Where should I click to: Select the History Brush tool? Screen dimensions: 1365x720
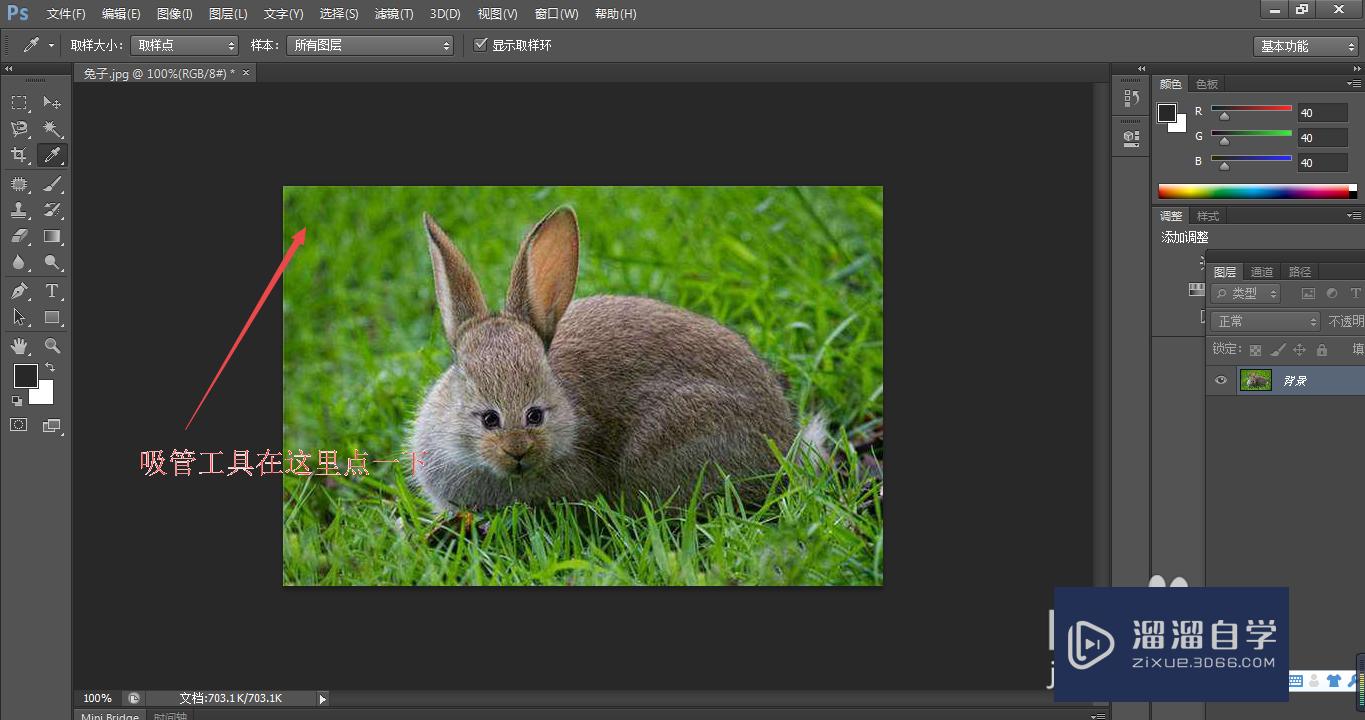(52, 210)
